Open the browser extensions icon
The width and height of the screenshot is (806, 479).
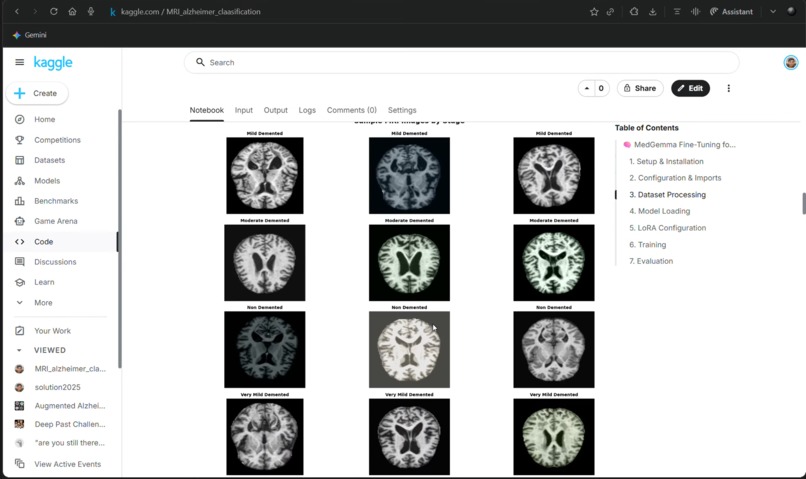(634, 11)
